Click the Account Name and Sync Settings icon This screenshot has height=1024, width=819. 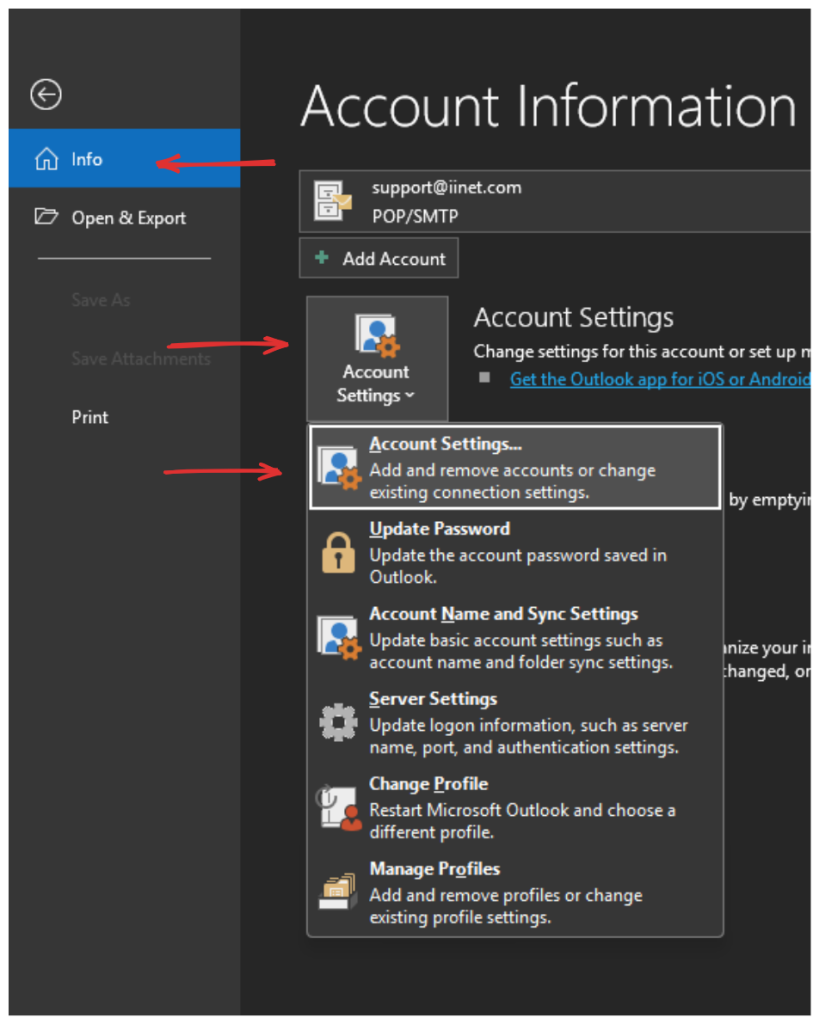coord(338,637)
